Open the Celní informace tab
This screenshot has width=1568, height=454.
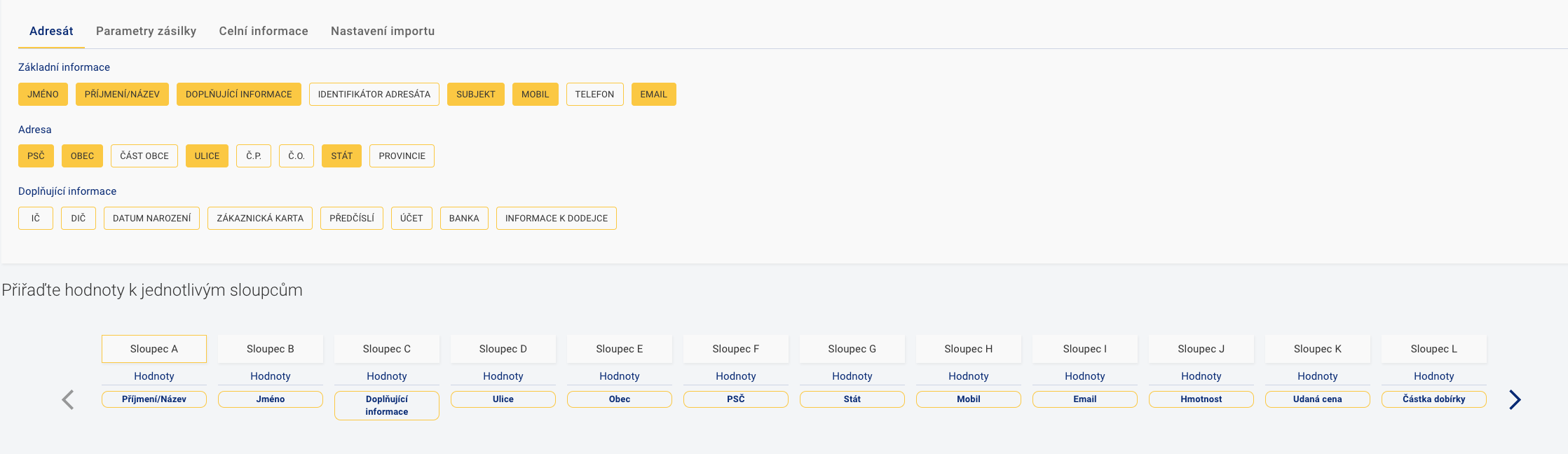pos(264,31)
